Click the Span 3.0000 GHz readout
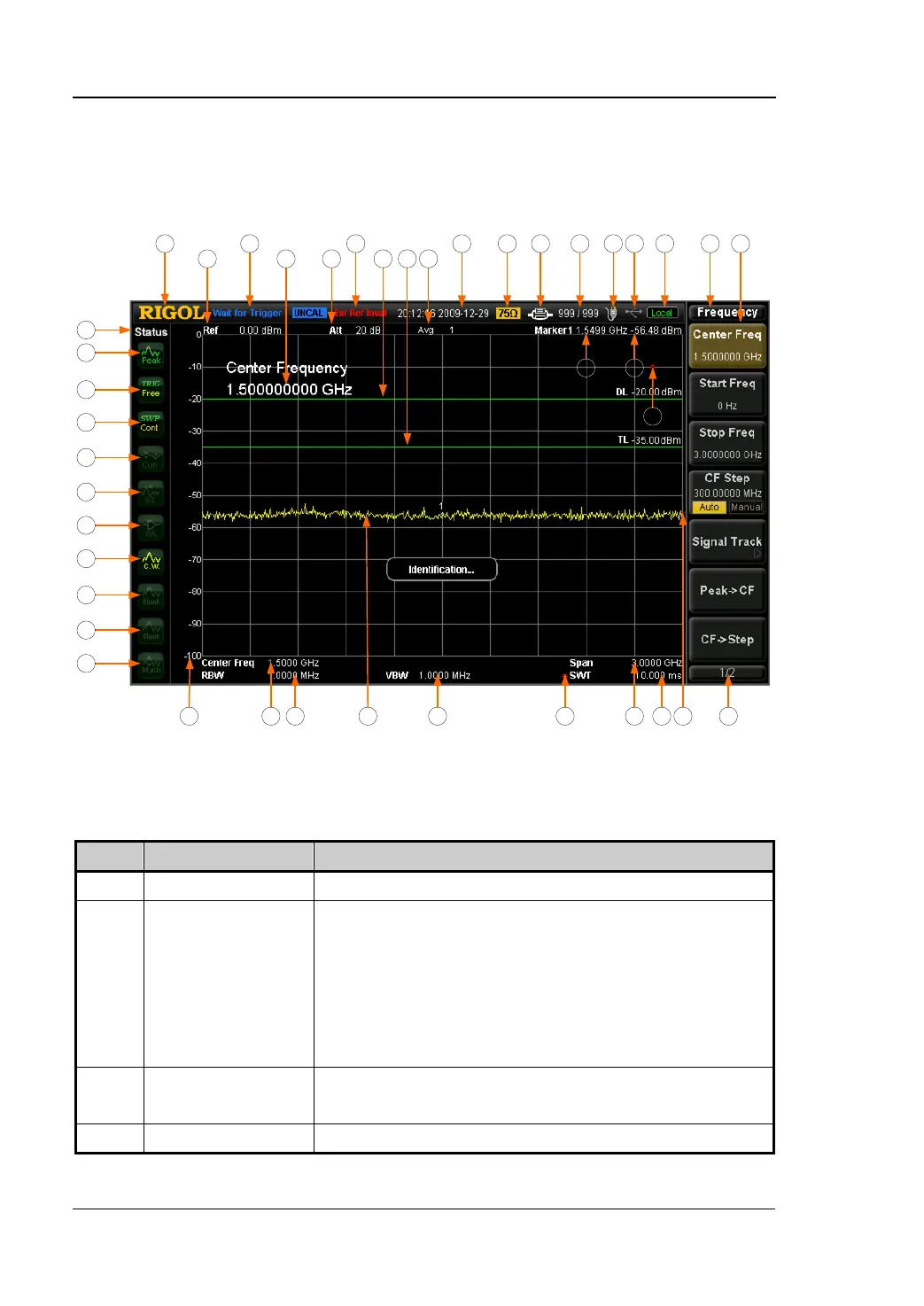The width and height of the screenshot is (924, 1306). [625, 663]
